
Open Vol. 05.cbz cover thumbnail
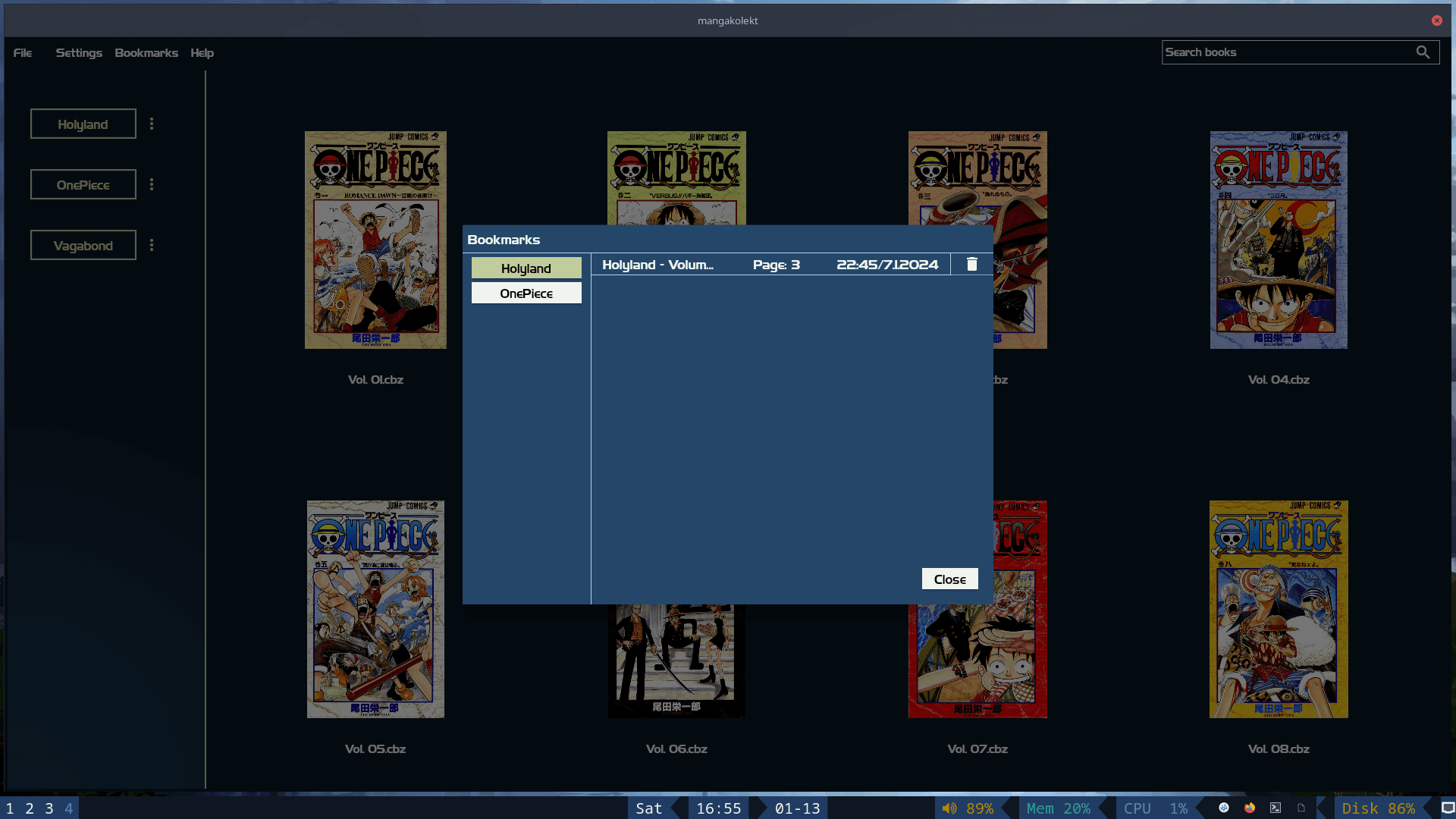click(x=375, y=609)
